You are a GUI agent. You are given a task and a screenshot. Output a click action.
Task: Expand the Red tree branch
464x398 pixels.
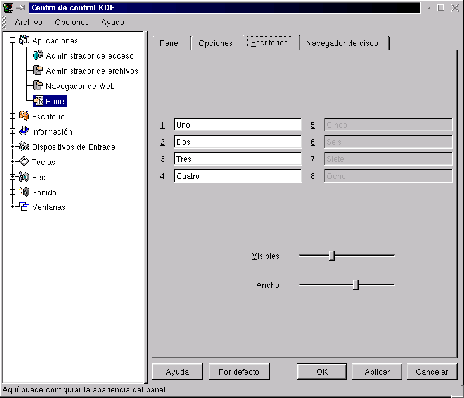click(12, 177)
